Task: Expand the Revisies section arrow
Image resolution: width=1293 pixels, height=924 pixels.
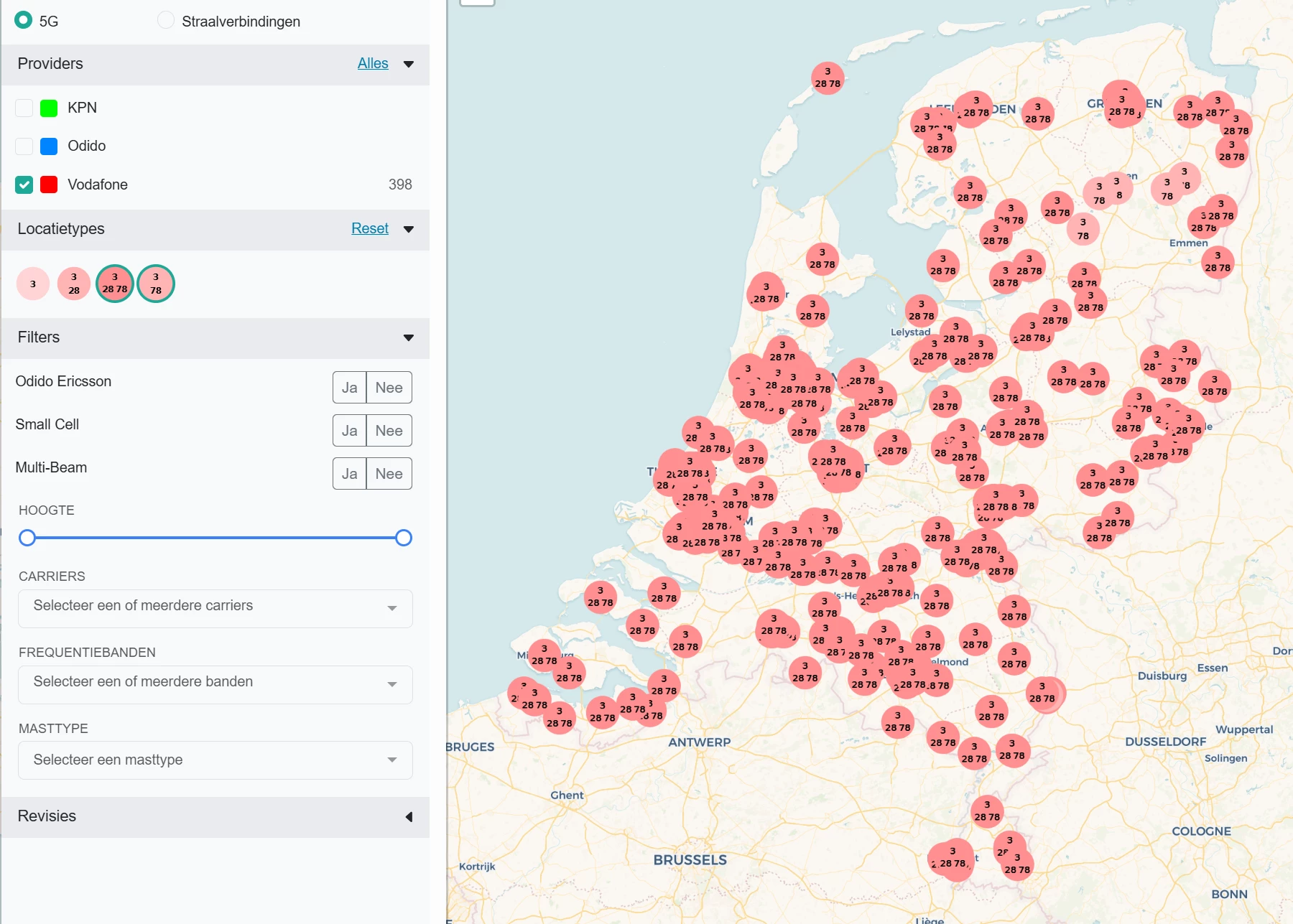Action: [409, 817]
